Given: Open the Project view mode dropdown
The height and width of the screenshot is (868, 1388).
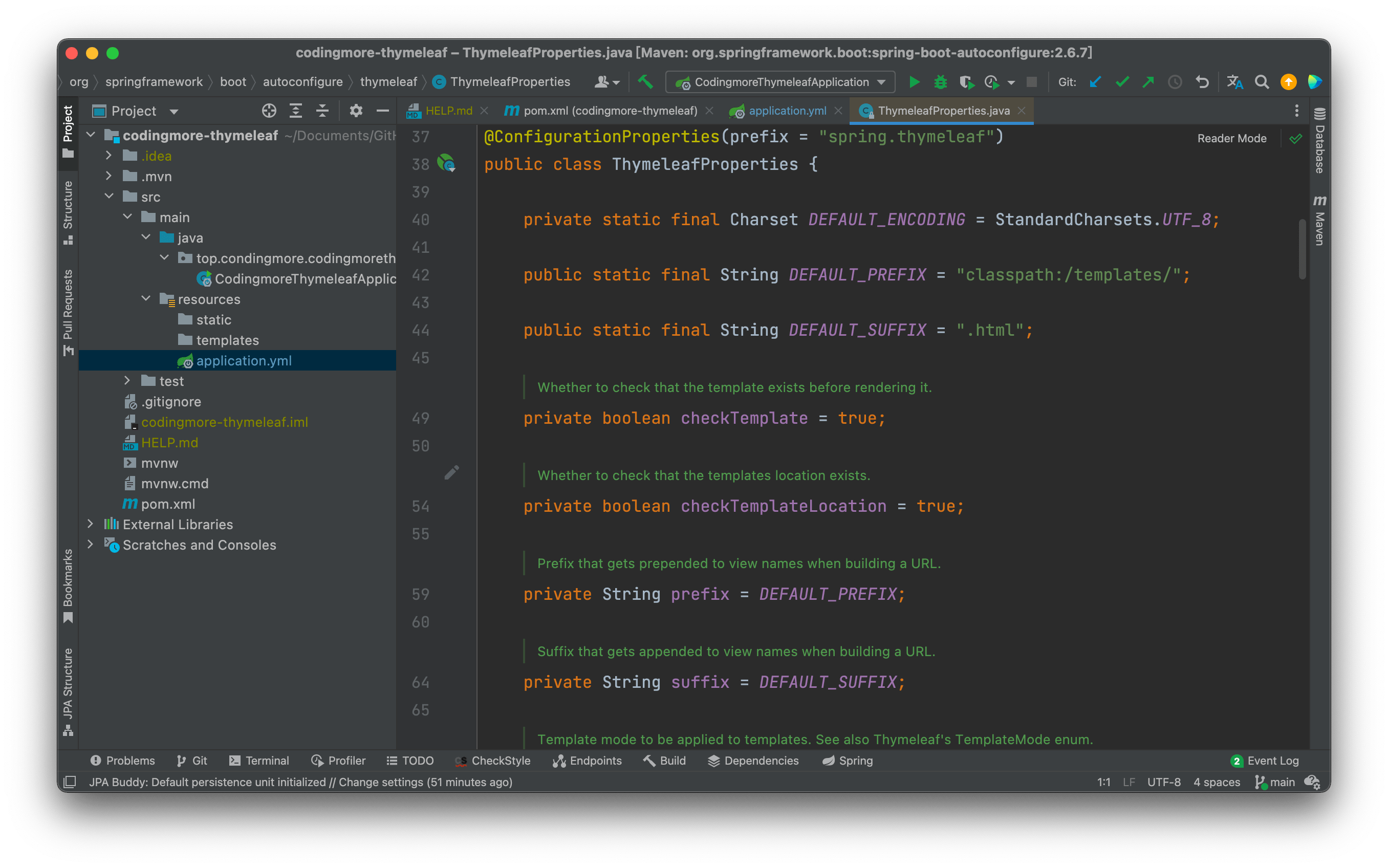Looking at the screenshot, I should [x=173, y=111].
